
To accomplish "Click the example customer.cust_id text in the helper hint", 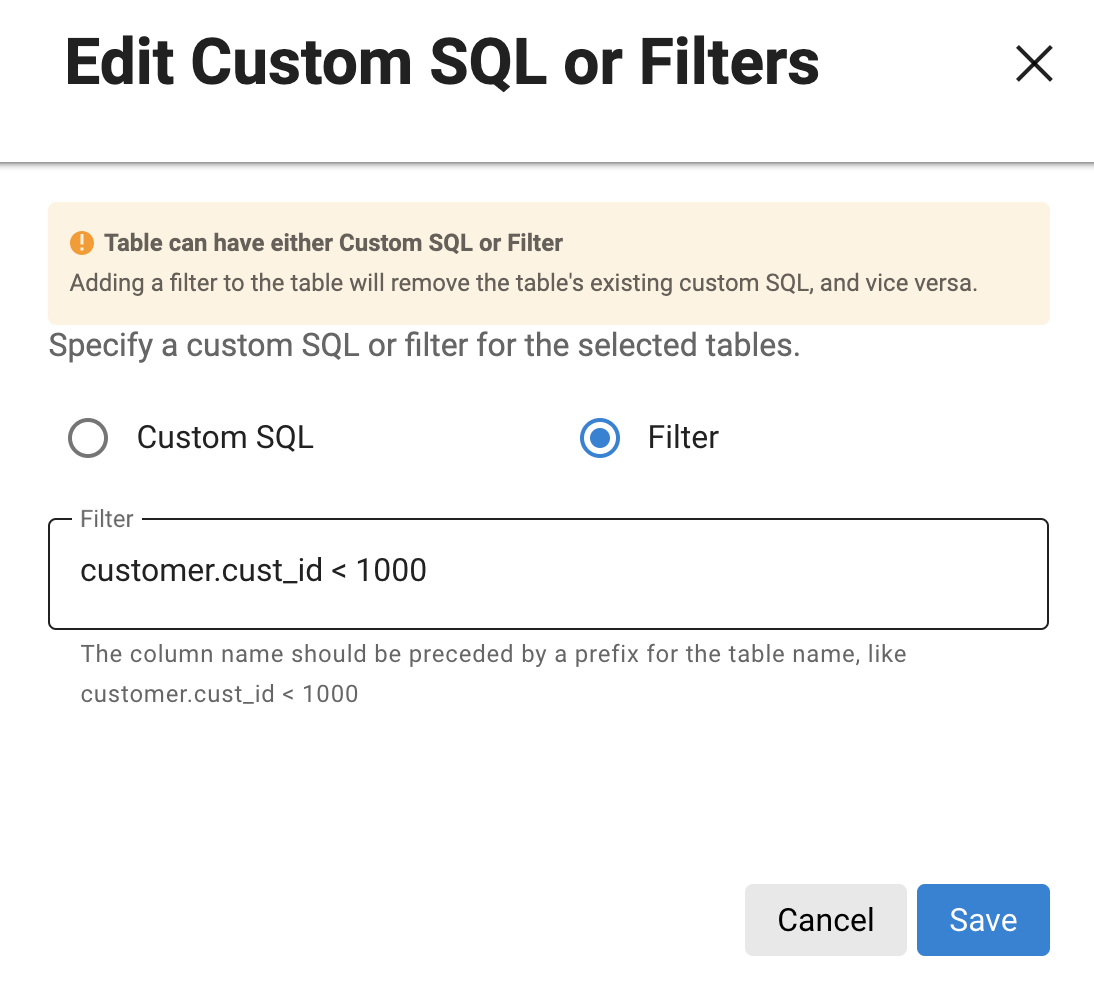I will tap(177, 694).
